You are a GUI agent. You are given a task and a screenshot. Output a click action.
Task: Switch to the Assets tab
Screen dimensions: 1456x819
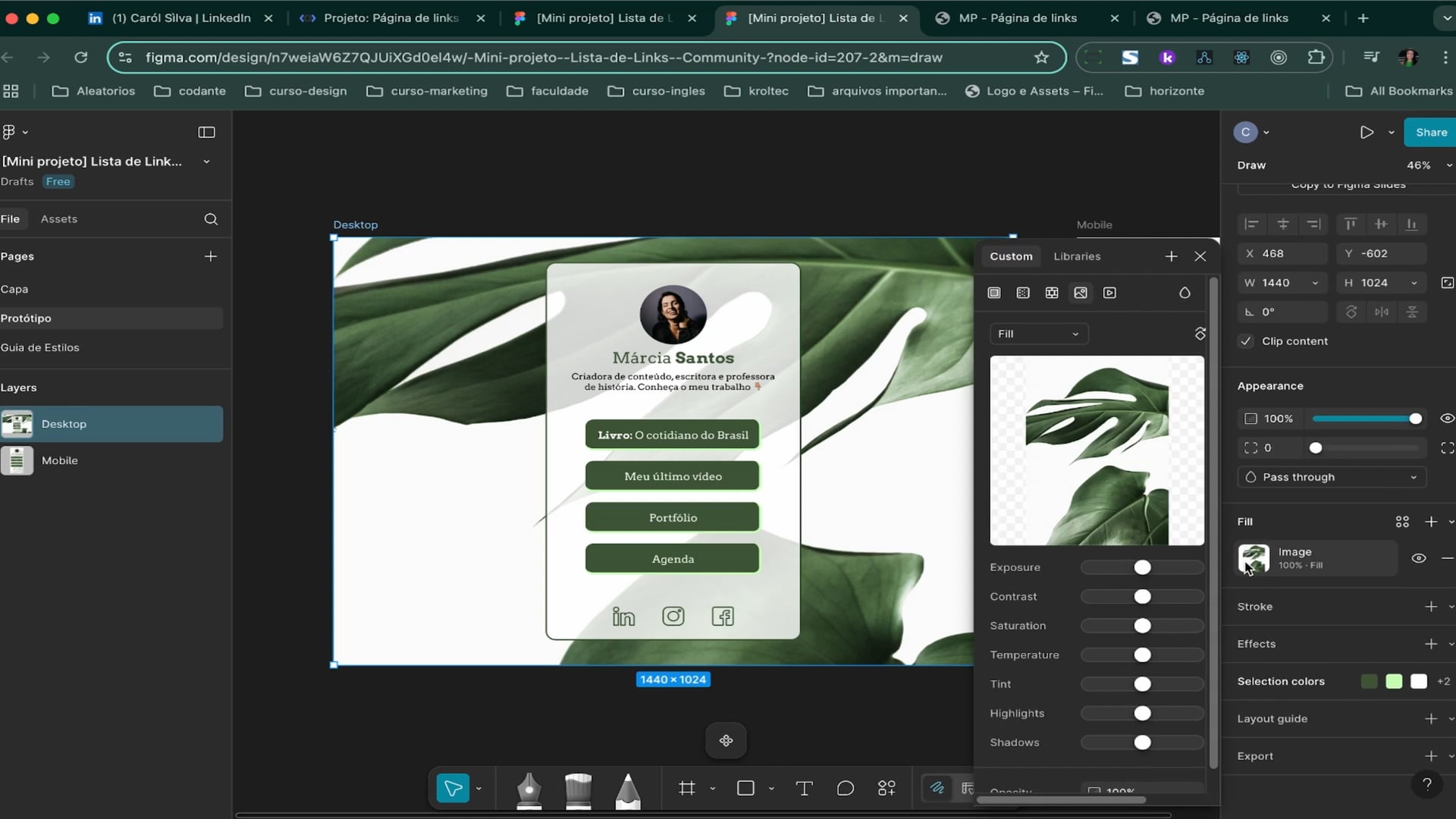59,219
